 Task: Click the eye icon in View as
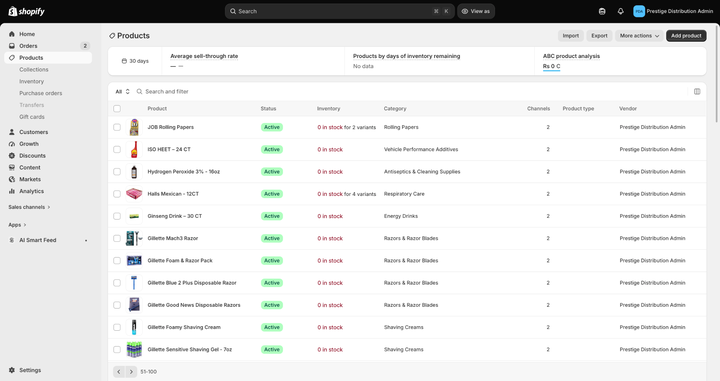465,11
